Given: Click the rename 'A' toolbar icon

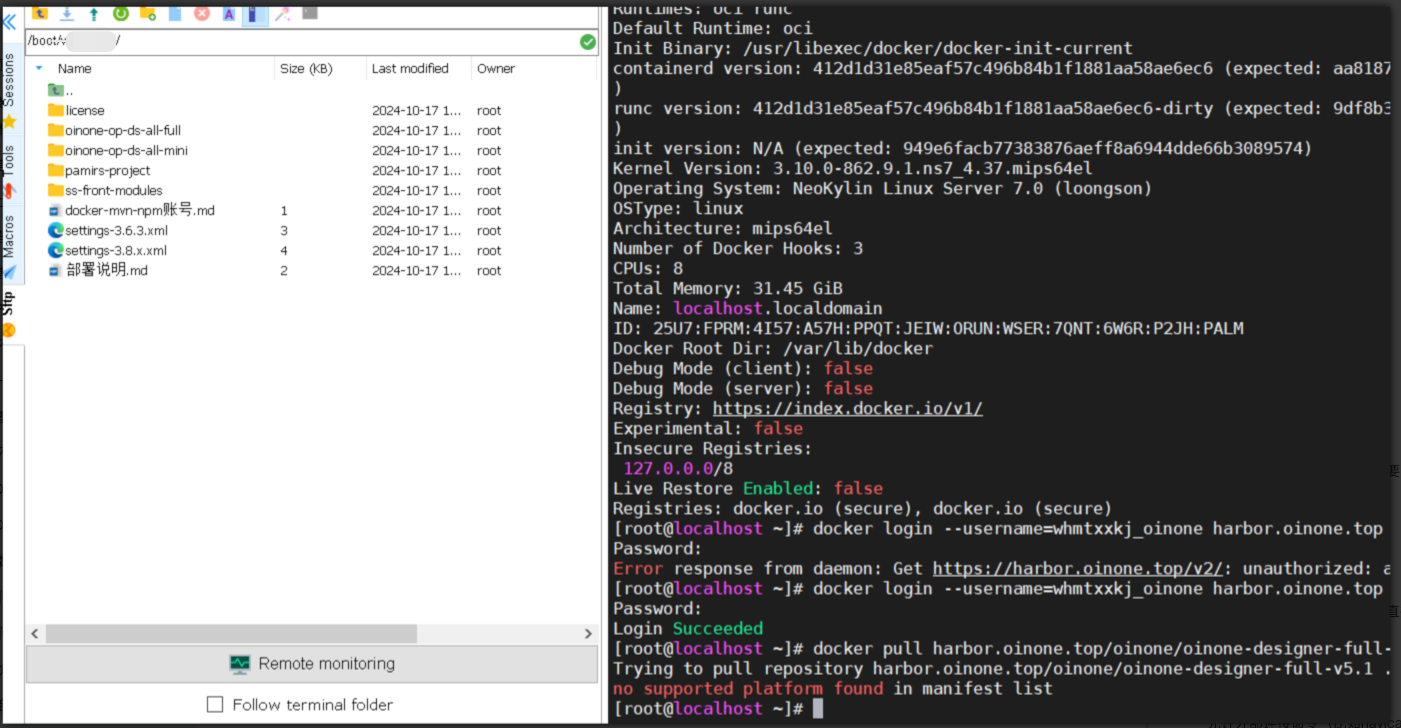Looking at the screenshot, I should (229, 13).
